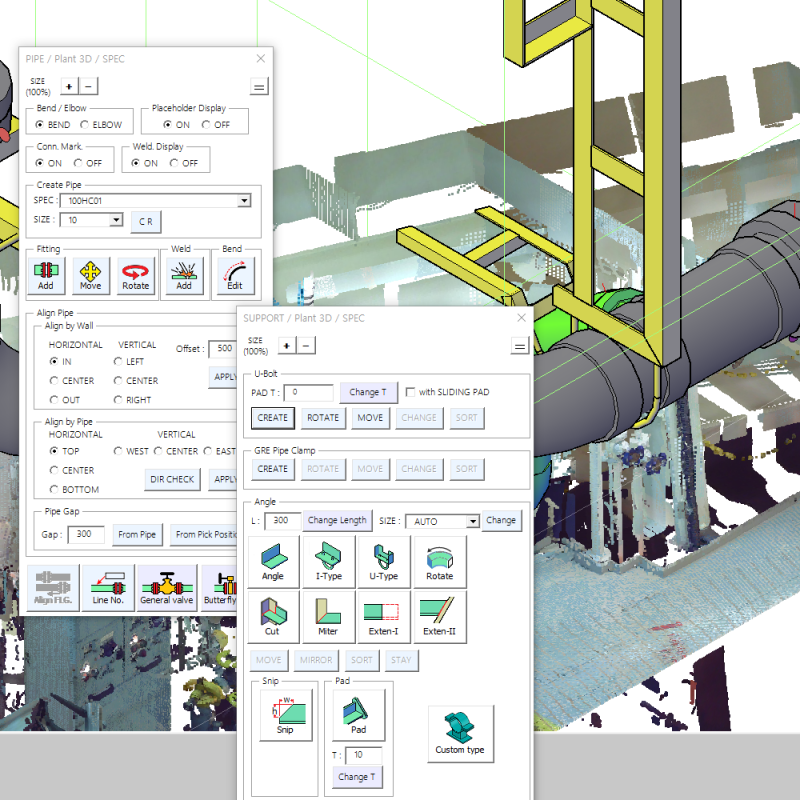The image size is (800, 800).
Task: Click the PIPE panel menu button
Action: point(258,86)
